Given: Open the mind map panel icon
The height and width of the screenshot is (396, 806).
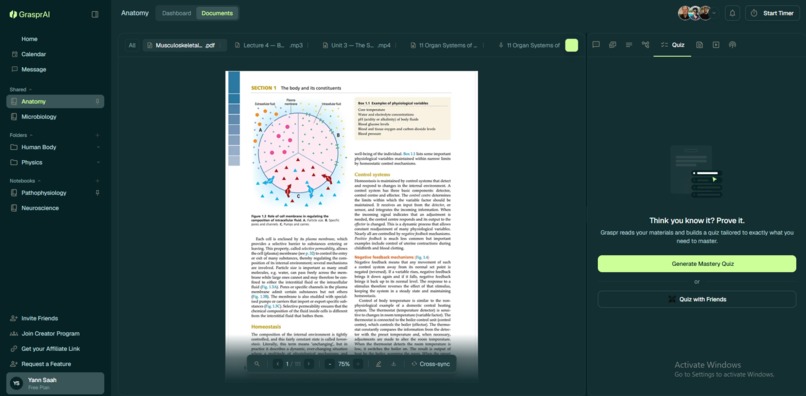Looking at the screenshot, I should tap(646, 45).
